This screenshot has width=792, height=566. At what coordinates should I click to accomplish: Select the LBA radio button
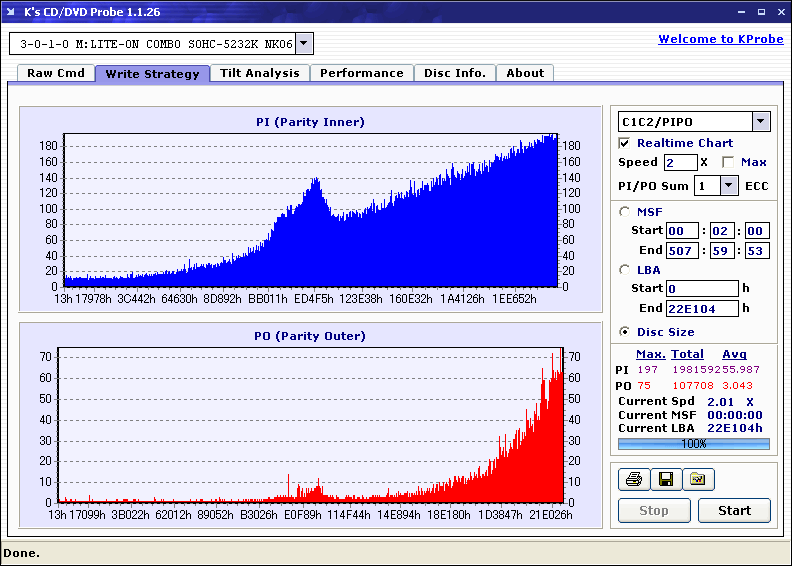click(x=625, y=270)
